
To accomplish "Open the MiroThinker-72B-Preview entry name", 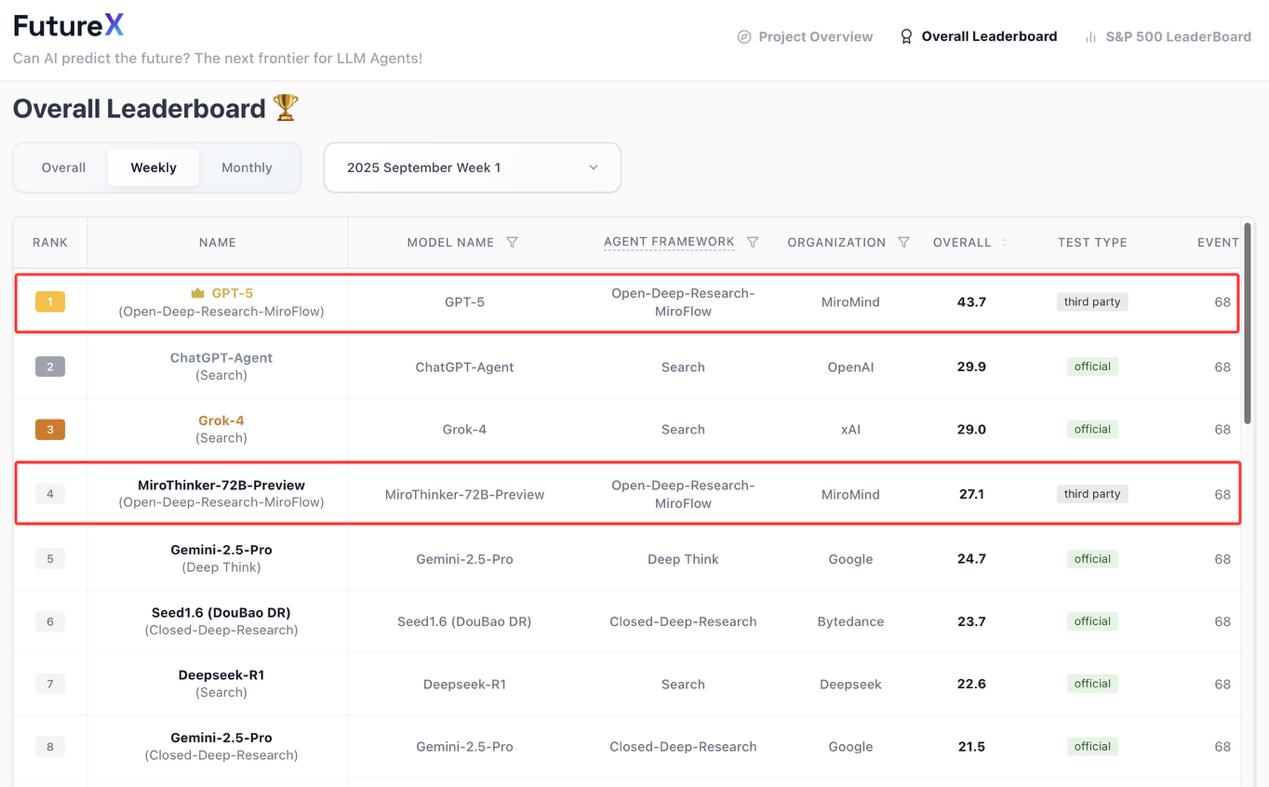I will coord(221,485).
